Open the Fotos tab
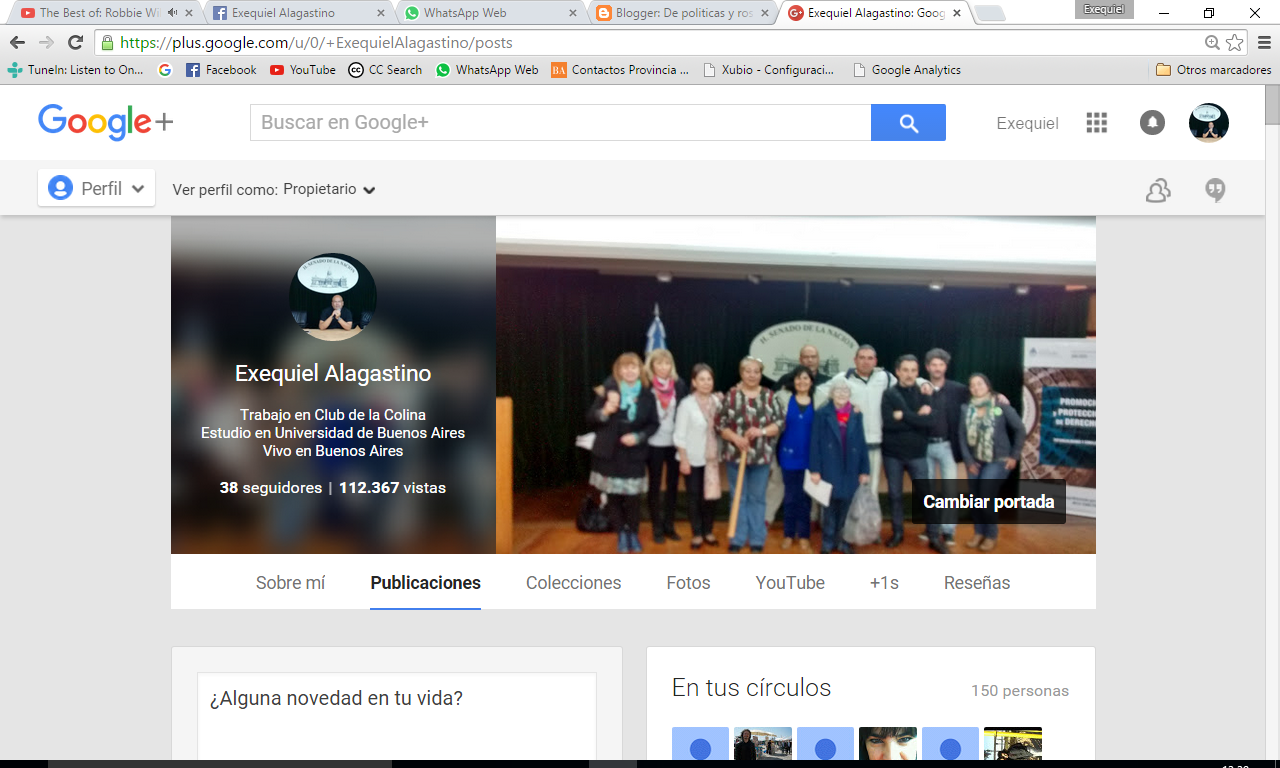 click(x=688, y=583)
